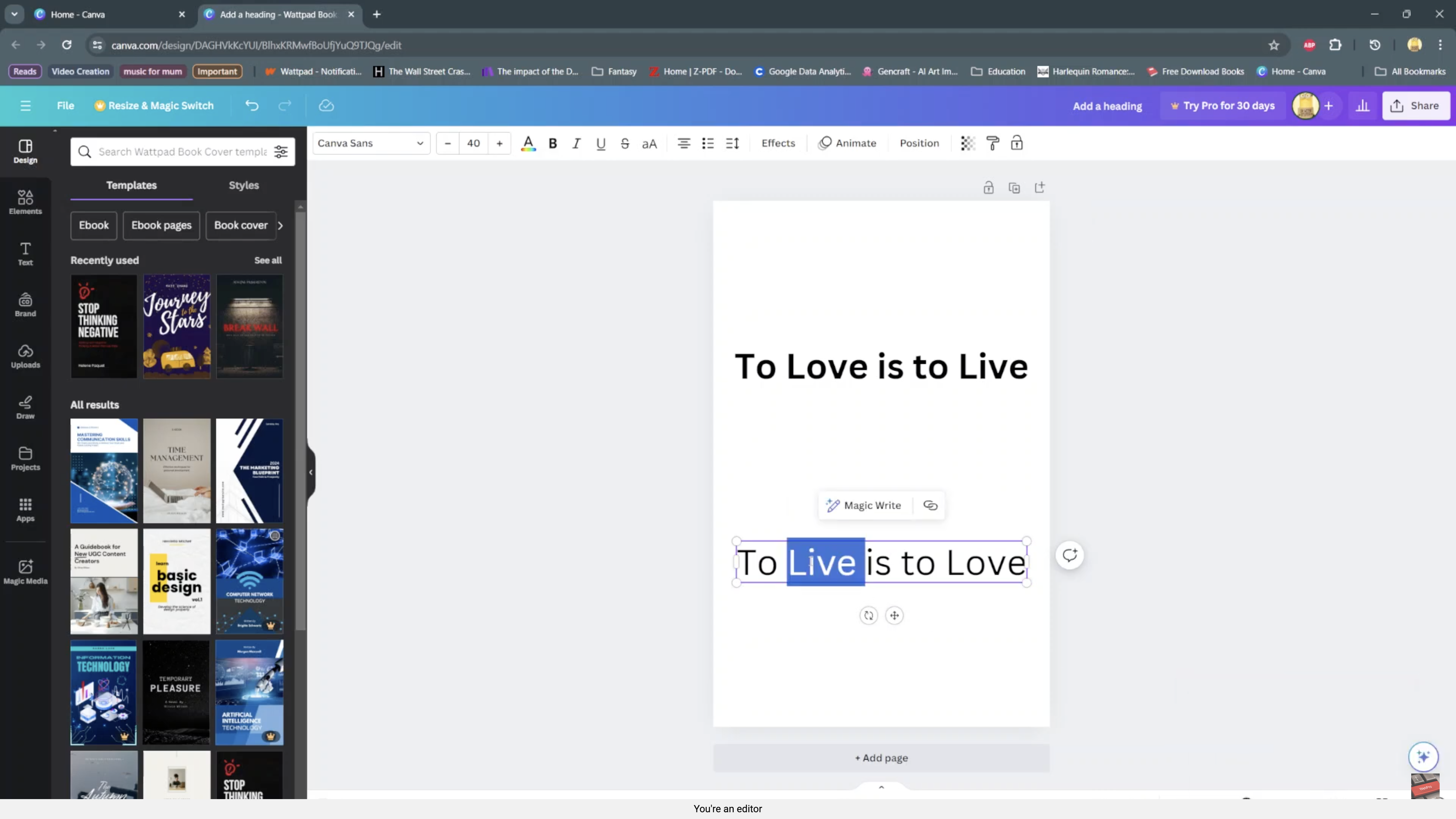The height and width of the screenshot is (819, 1456).
Task: Click the Undo arrow icon
Action: click(252, 106)
